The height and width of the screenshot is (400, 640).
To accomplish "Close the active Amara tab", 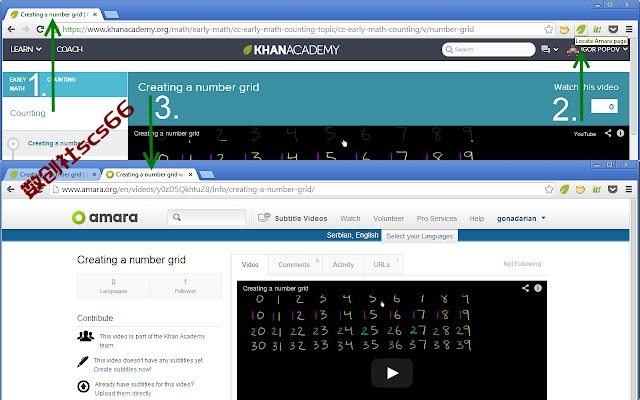I will [x=190, y=174].
